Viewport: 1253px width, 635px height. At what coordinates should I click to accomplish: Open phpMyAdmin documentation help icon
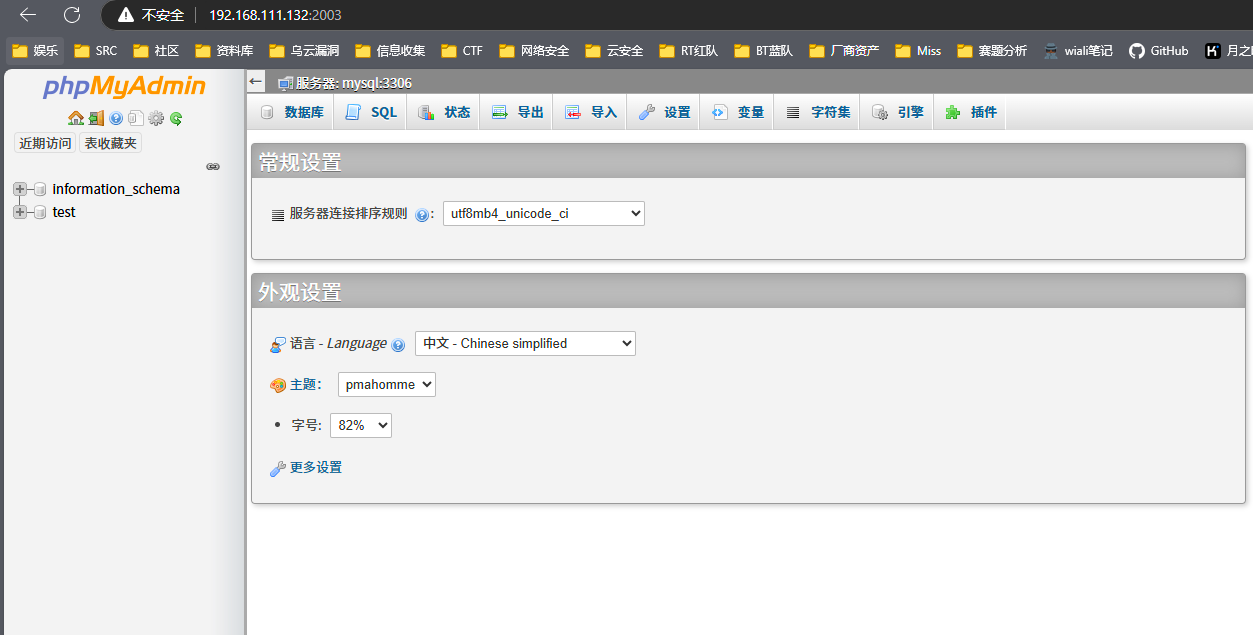point(116,118)
